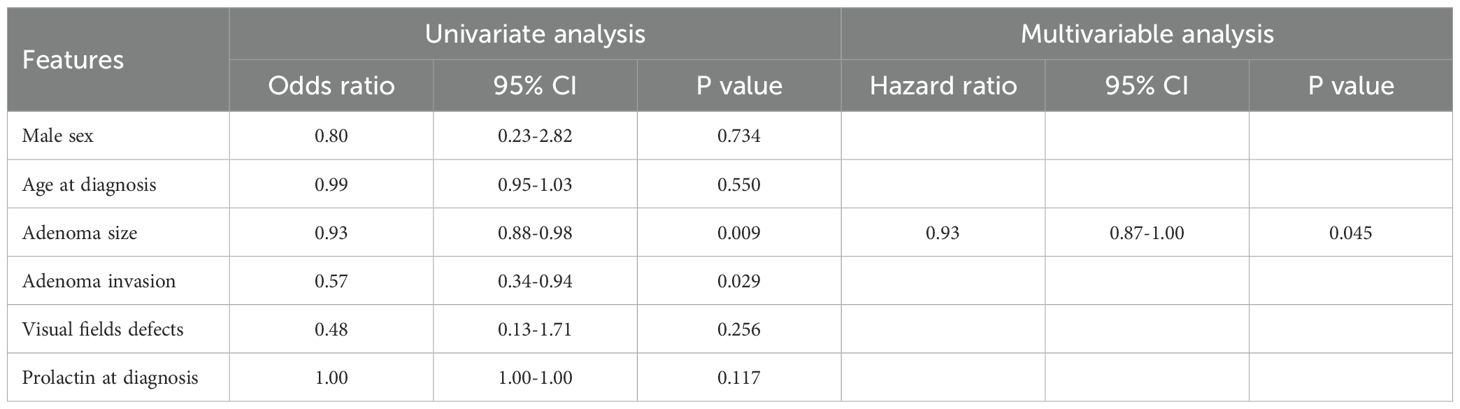The height and width of the screenshot is (409, 1460).
Task: Select the 0.117 P value cell
Action: (739, 377)
